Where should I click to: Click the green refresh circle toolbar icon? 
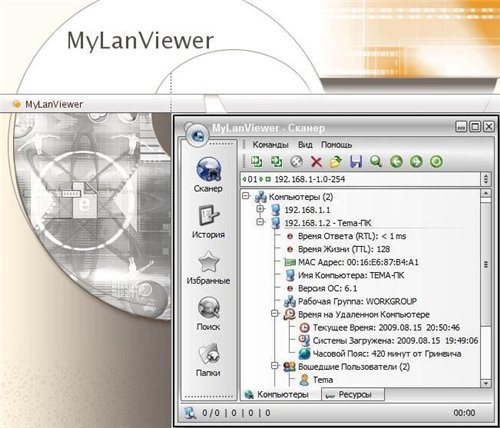pyautogui.click(x=436, y=162)
